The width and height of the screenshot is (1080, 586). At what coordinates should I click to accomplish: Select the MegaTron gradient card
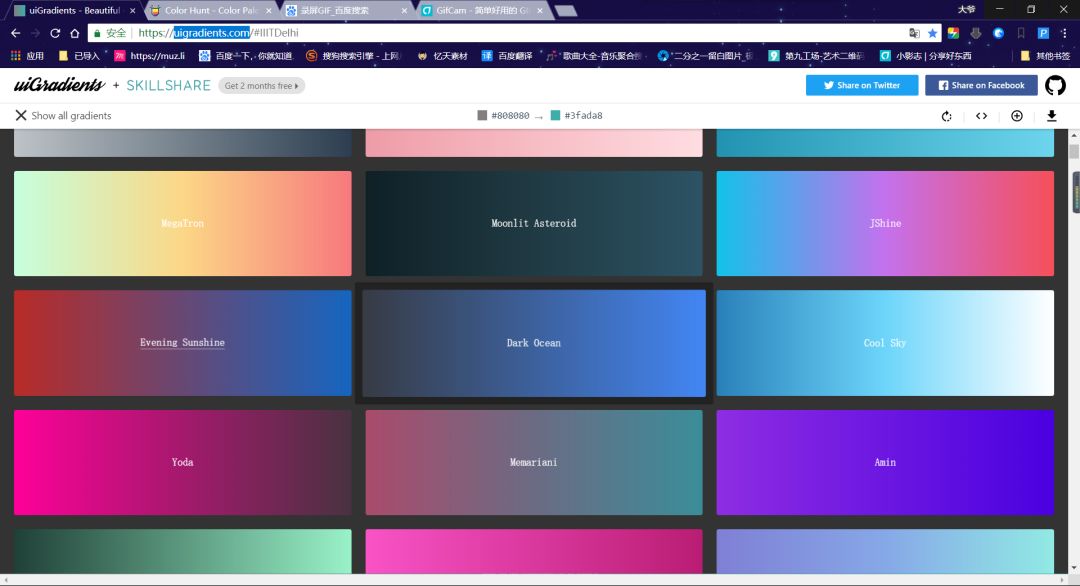tap(183, 223)
